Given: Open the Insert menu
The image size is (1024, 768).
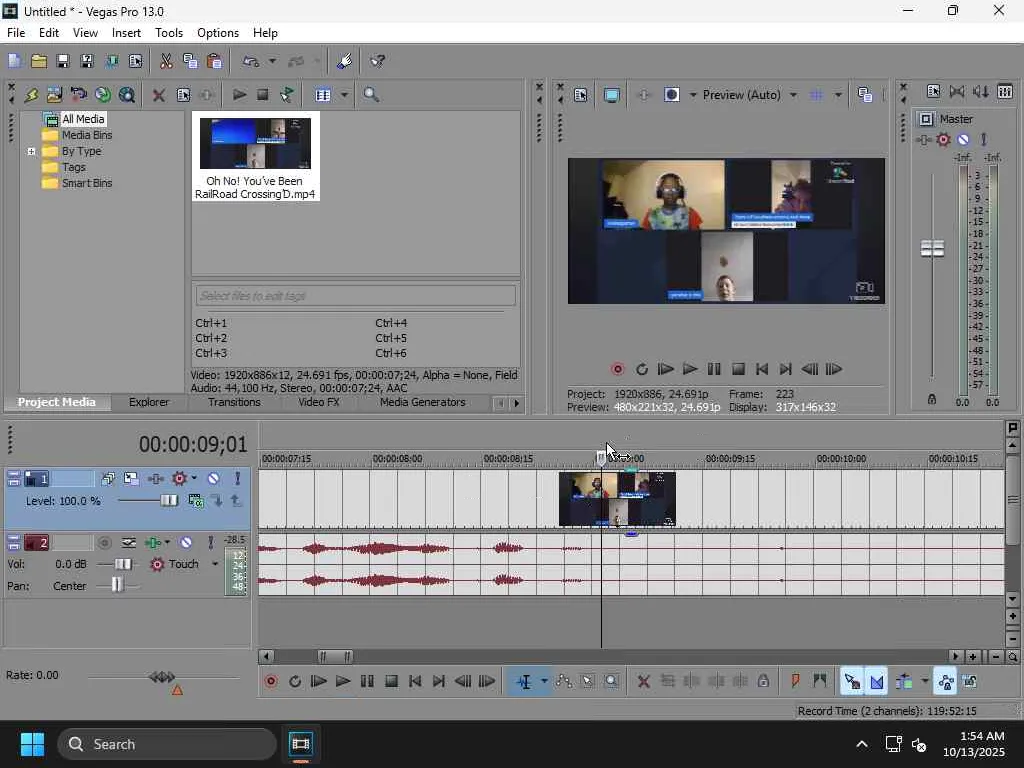Looking at the screenshot, I should point(126,33).
